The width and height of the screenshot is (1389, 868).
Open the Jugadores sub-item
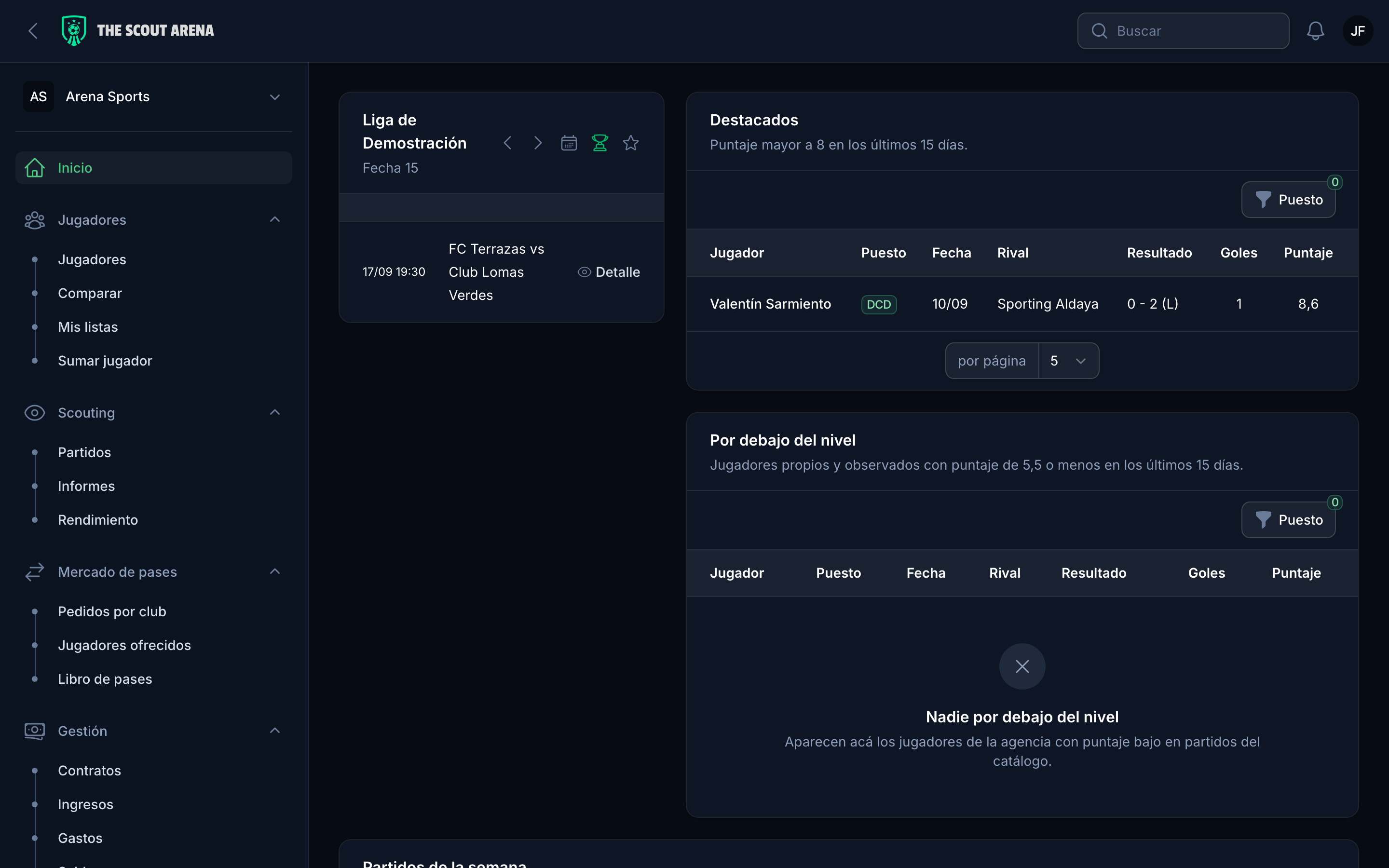(92, 259)
